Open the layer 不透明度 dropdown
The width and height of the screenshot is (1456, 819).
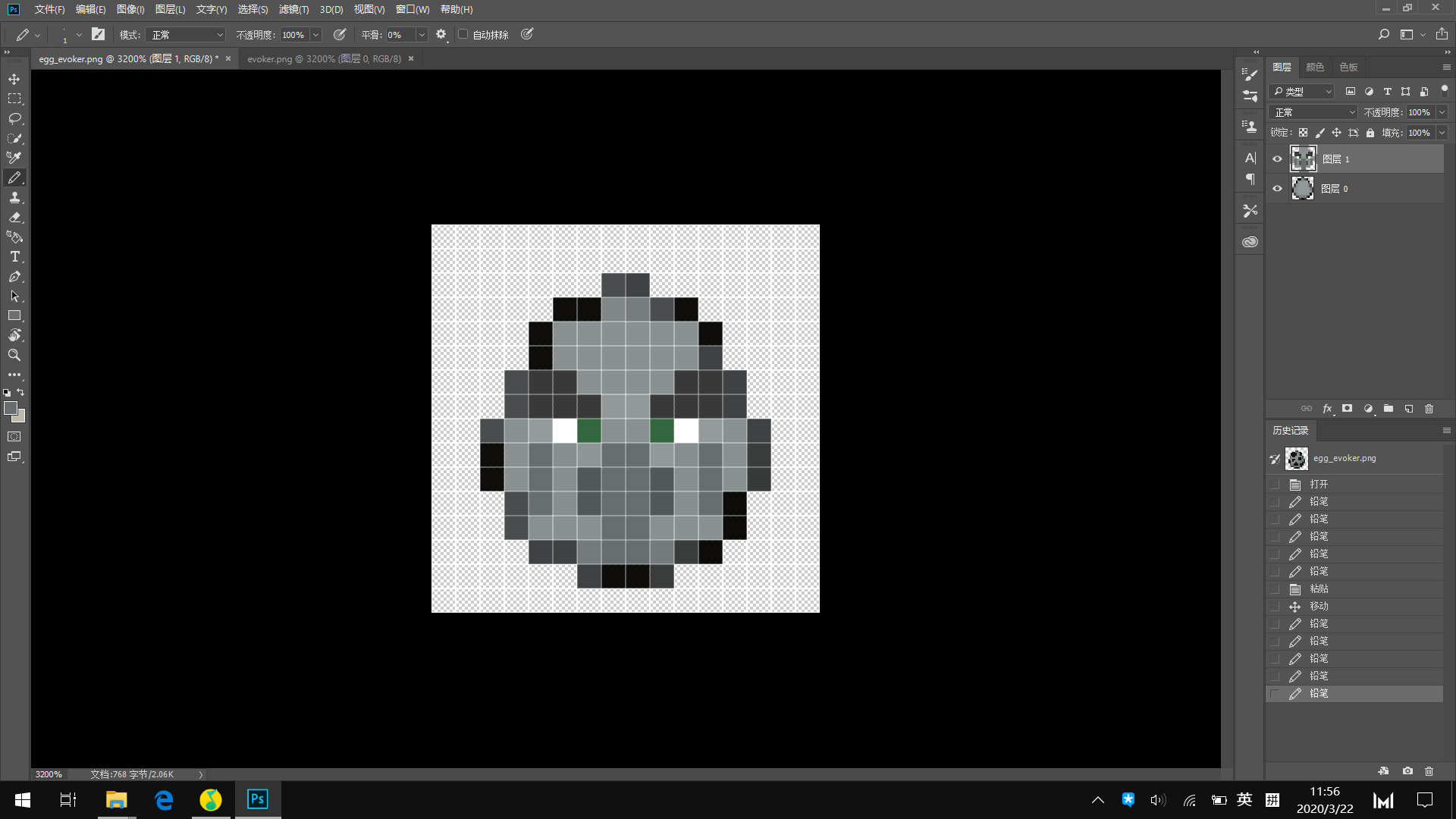click(x=1442, y=112)
